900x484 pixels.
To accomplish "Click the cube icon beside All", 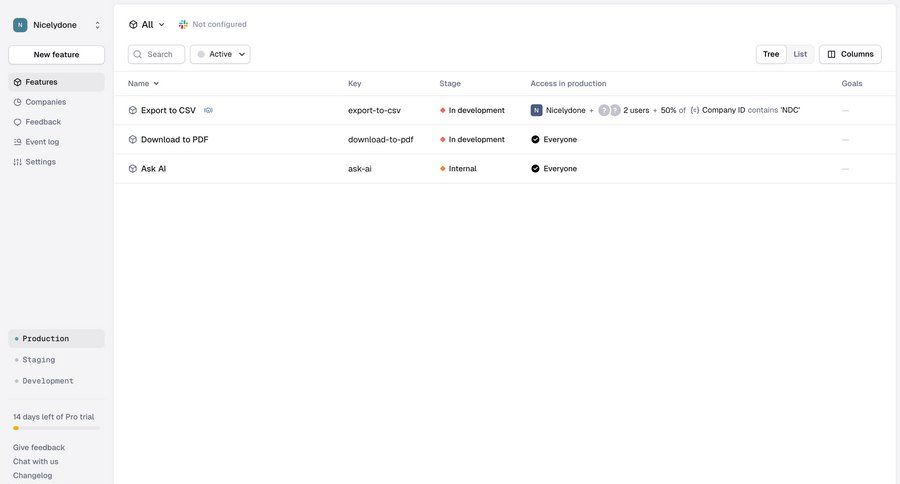I will coord(133,25).
